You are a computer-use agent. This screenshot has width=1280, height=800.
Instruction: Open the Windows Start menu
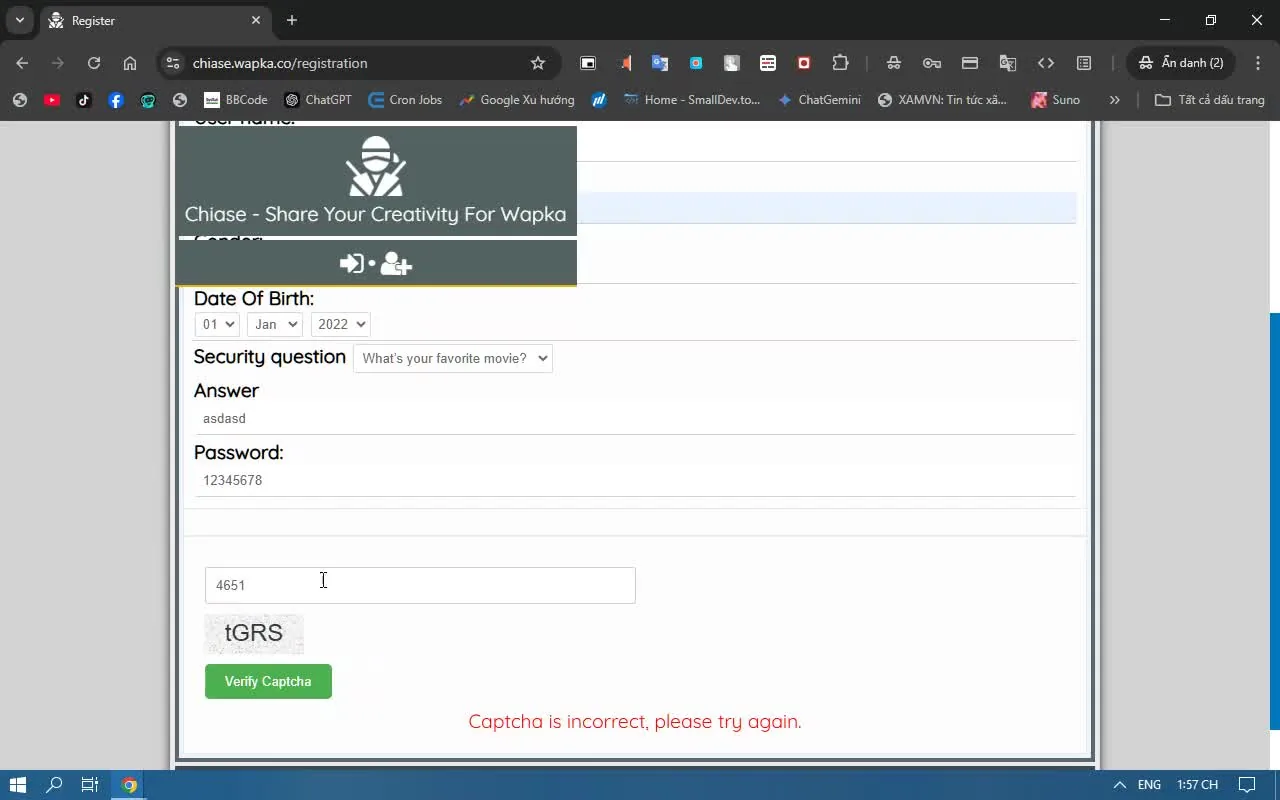tap(18, 785)
